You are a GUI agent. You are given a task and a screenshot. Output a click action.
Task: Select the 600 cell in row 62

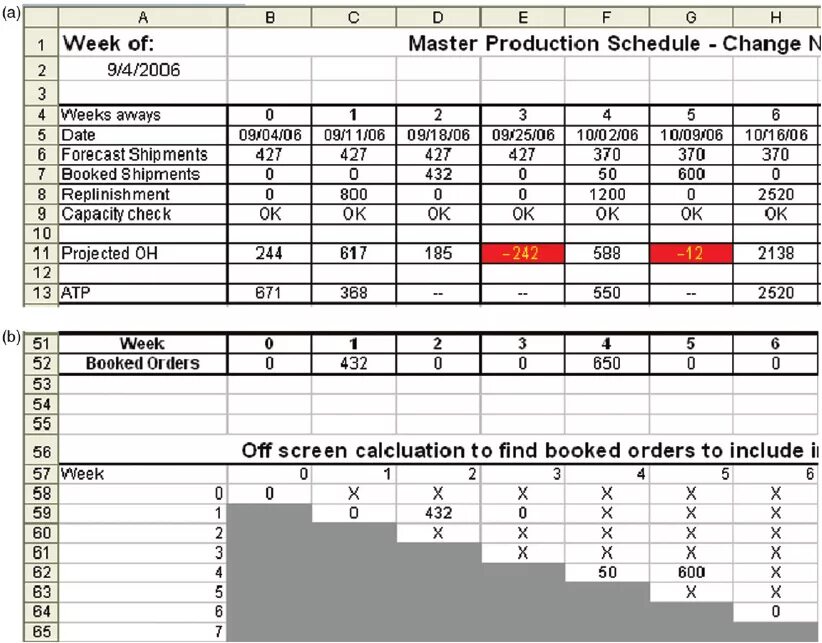691,572
